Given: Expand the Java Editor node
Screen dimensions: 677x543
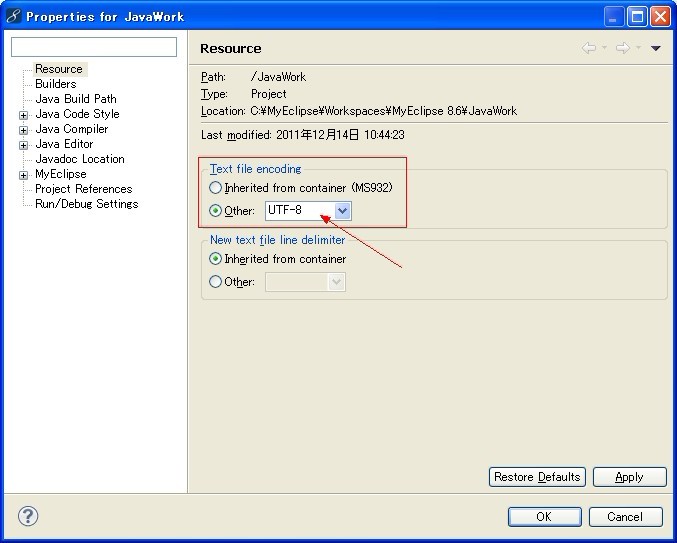Looking at the screenshot, I should 23,145.
